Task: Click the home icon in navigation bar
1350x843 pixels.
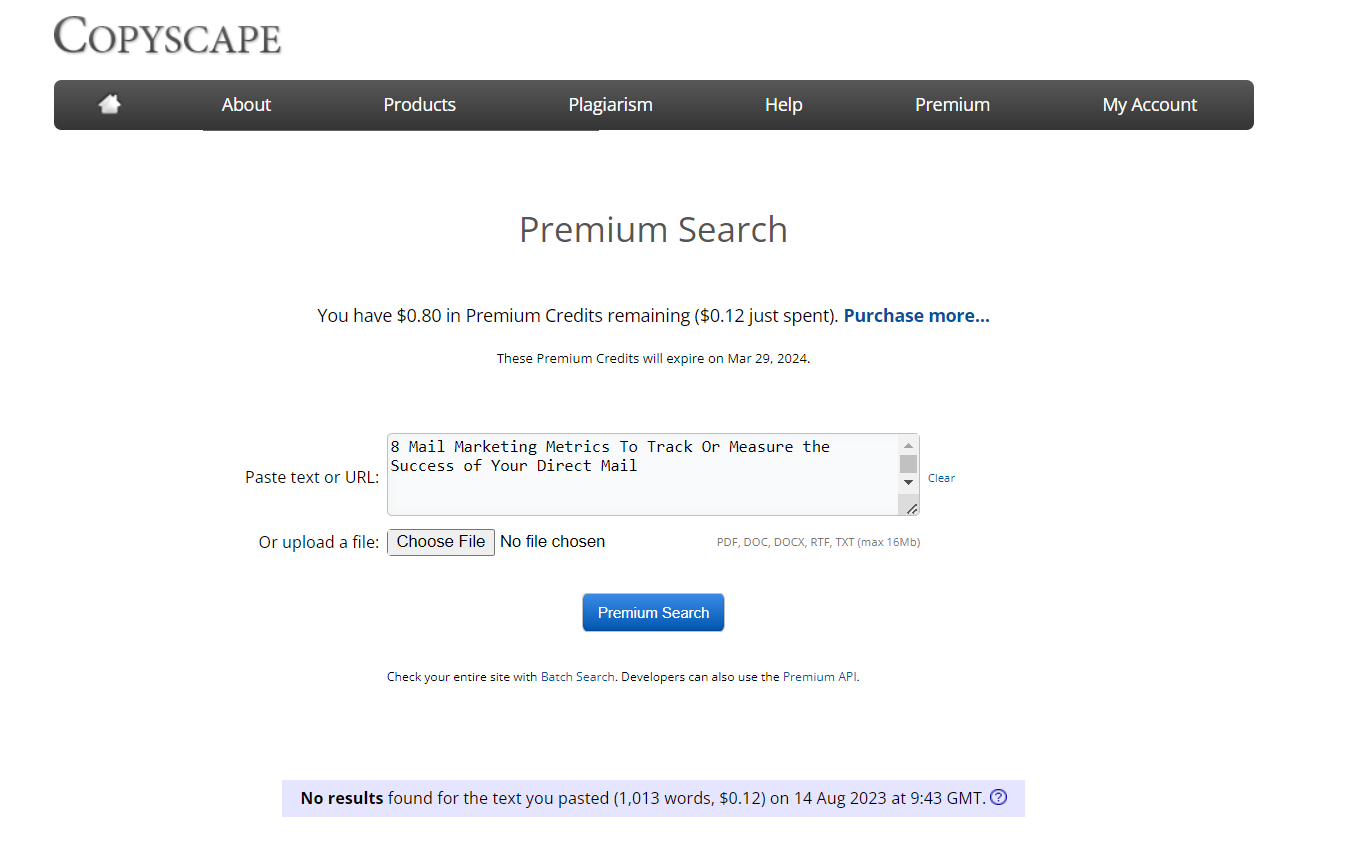Action: (x=110, y=104)
